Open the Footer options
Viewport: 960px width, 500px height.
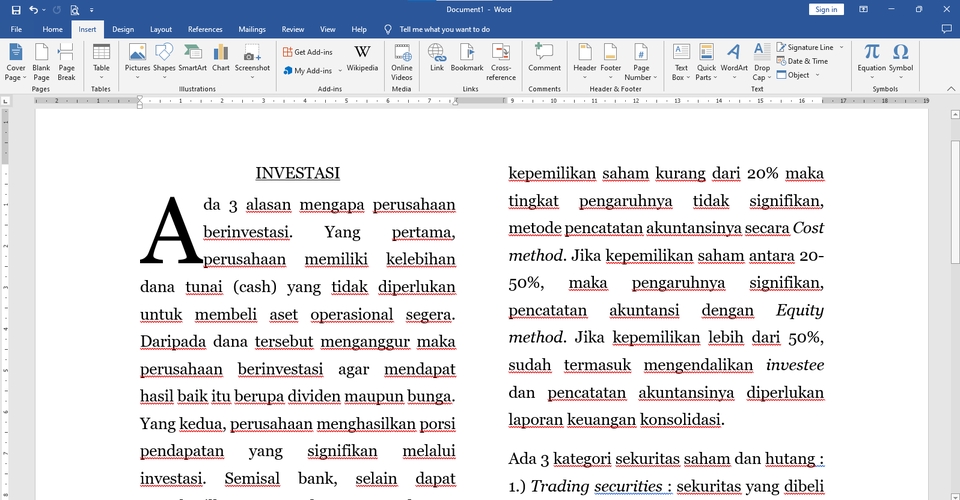(610, 62)
